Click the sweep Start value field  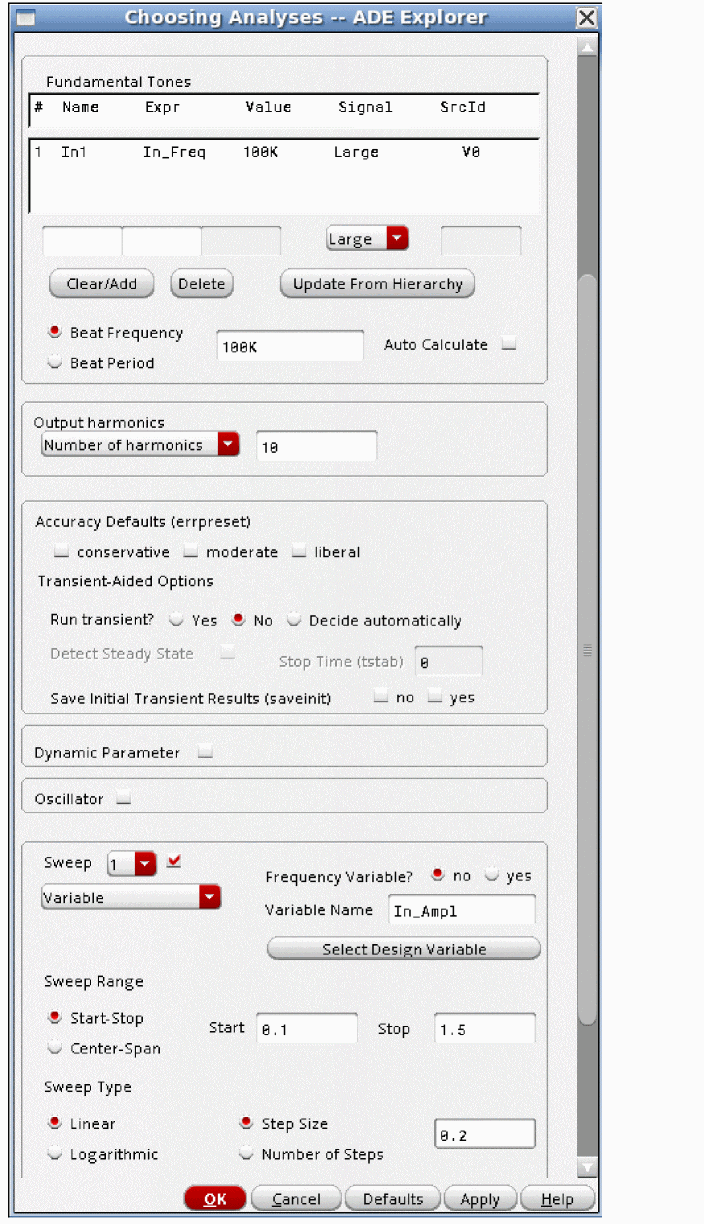[x=307, y=1028]
